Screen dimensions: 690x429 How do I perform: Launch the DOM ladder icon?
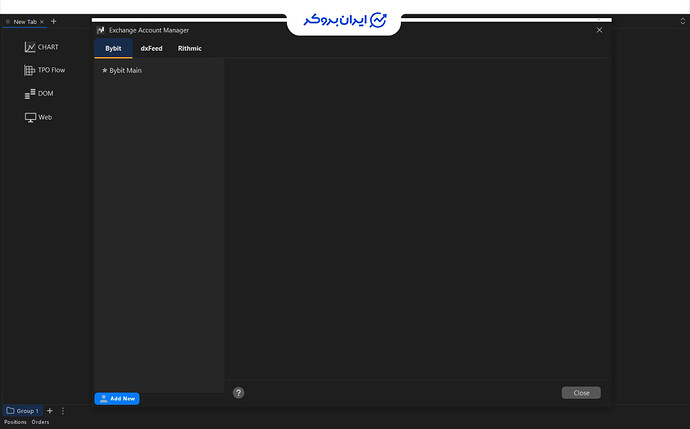point(30,94)
